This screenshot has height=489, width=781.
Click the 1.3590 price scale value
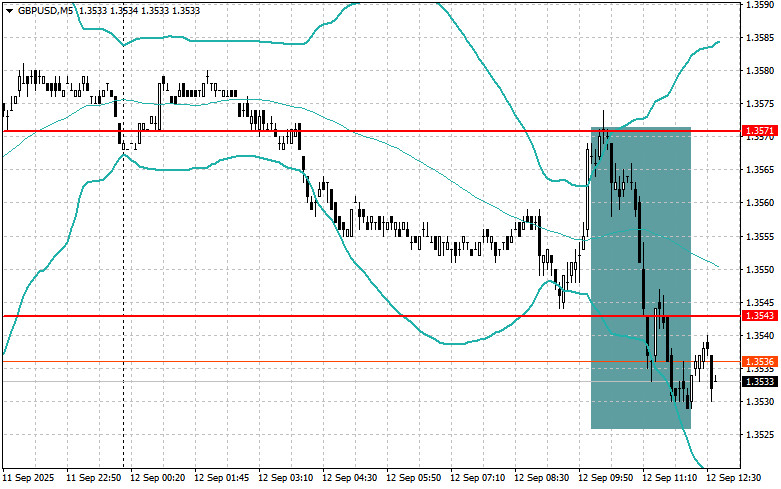tap(760, 4)
